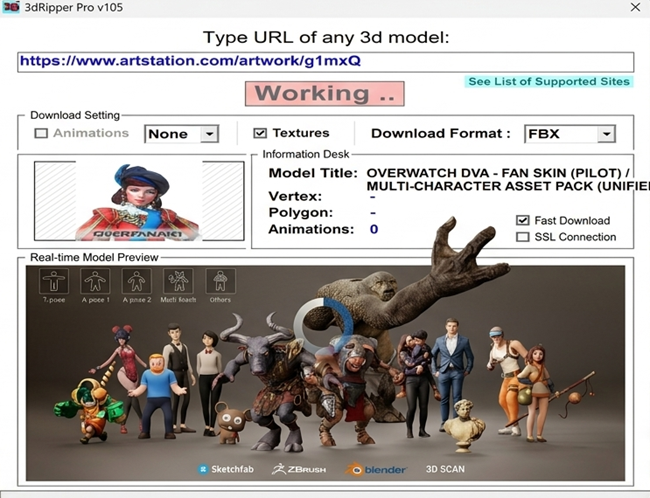Open See List of Supported Sites link

550,81
